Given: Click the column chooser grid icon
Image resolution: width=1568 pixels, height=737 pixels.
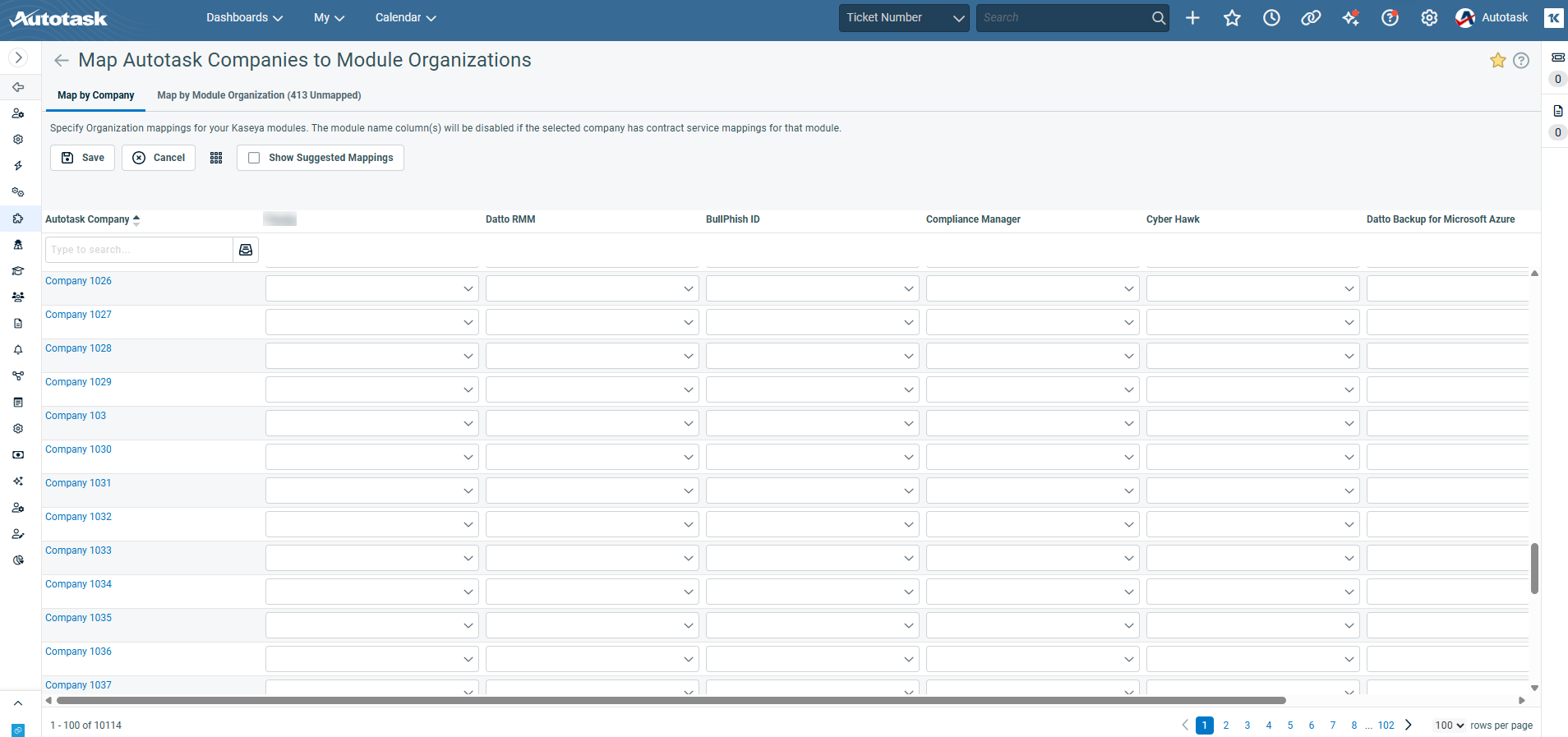Looking at the screenshot, I should point(216,158).
